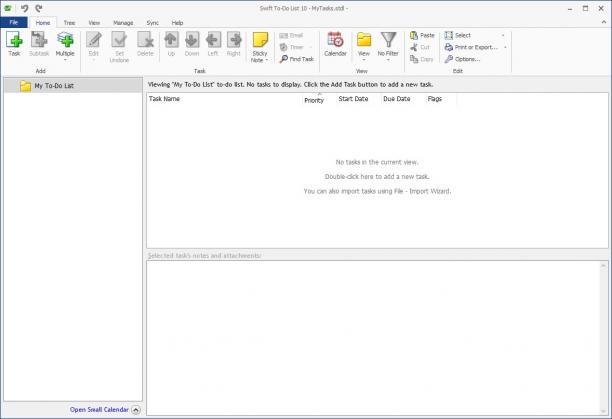The width and height of the screenshot is (612, 419).
Task: Open the File menu
Action: [x=14, y=22]
